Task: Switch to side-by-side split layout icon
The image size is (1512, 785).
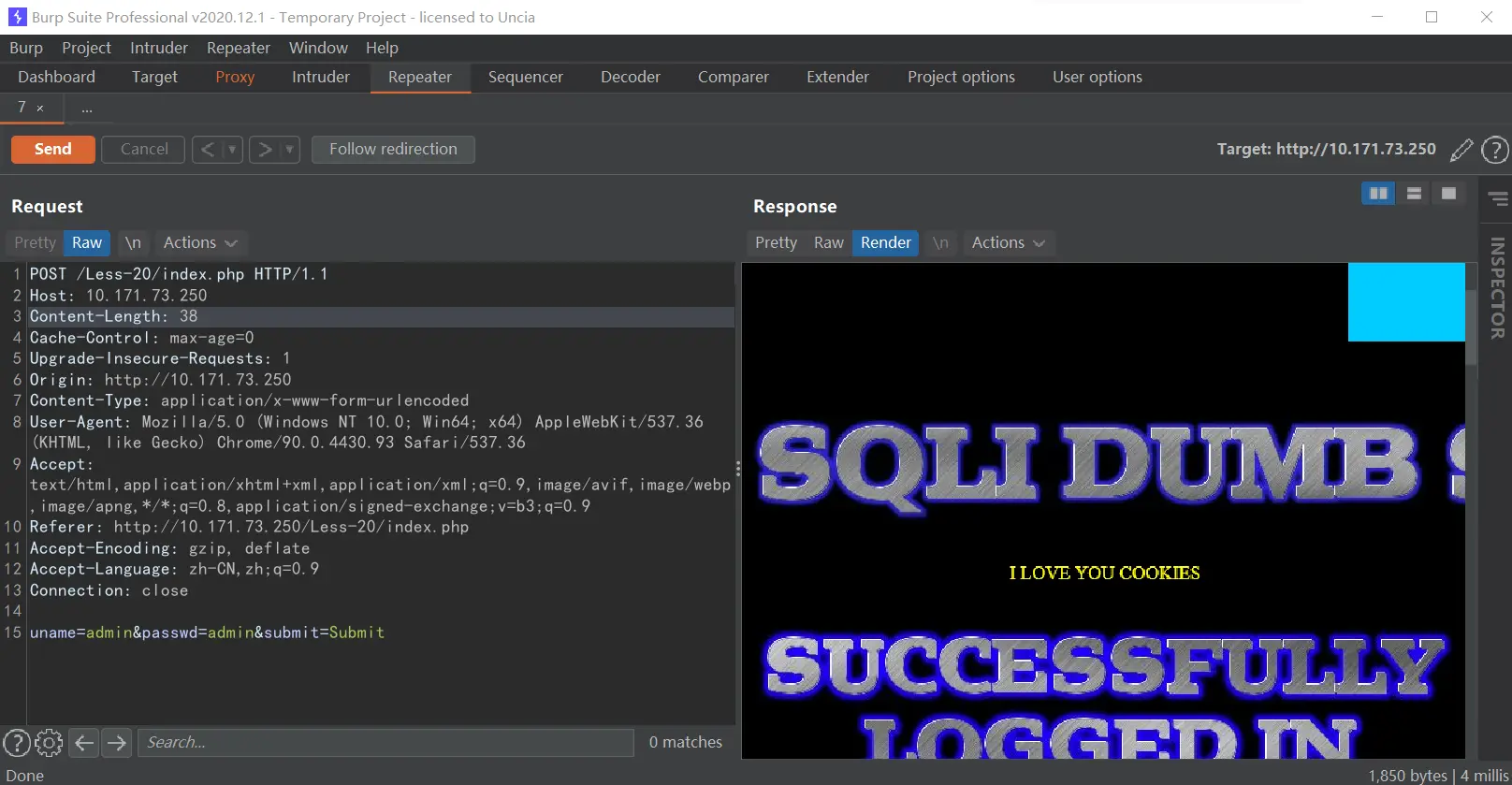Action: click(x=1378, y=194)
